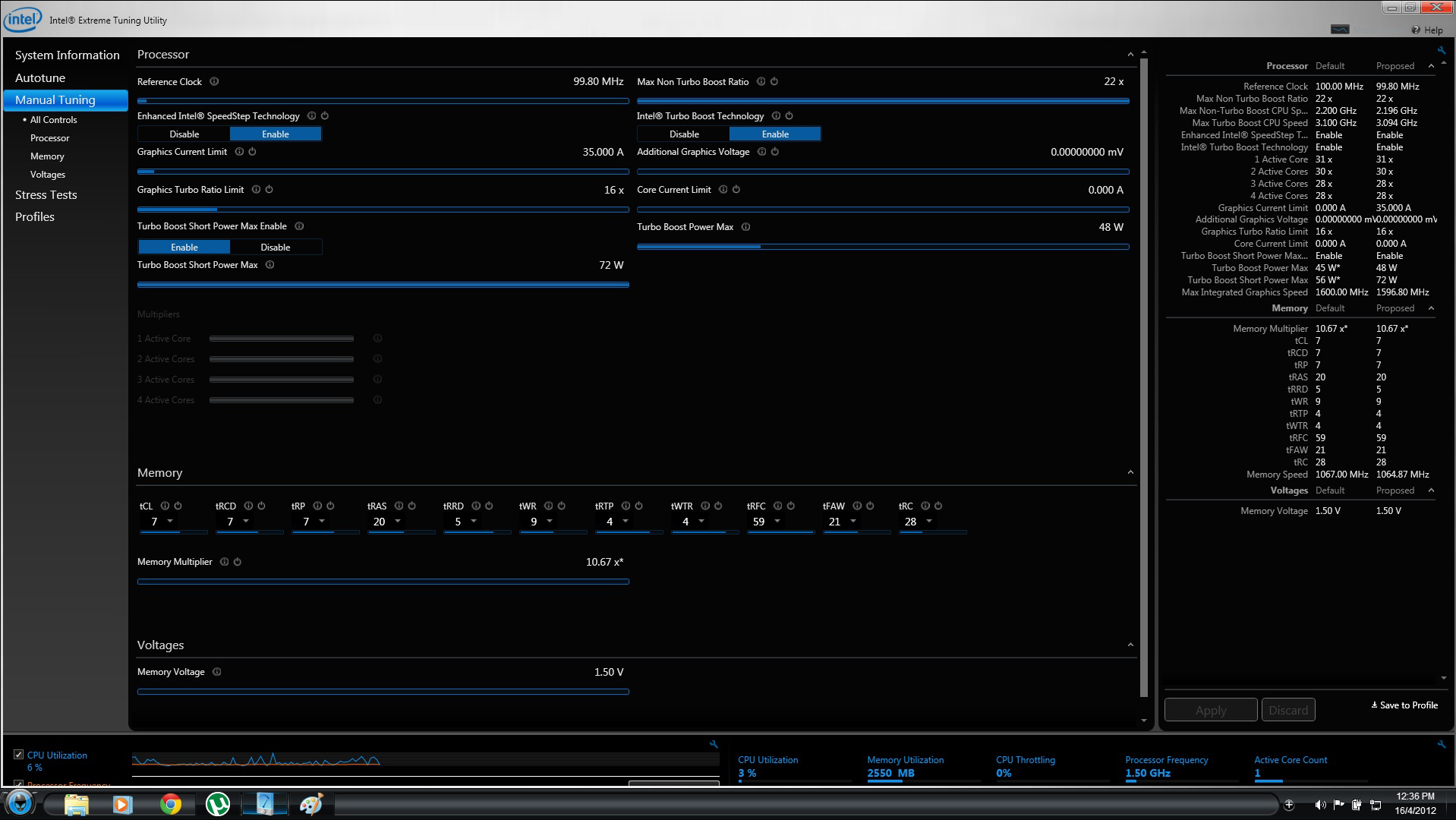Open the tRAS value dropdown
This screenshot has width=1456, height=820.
(398, 521)
